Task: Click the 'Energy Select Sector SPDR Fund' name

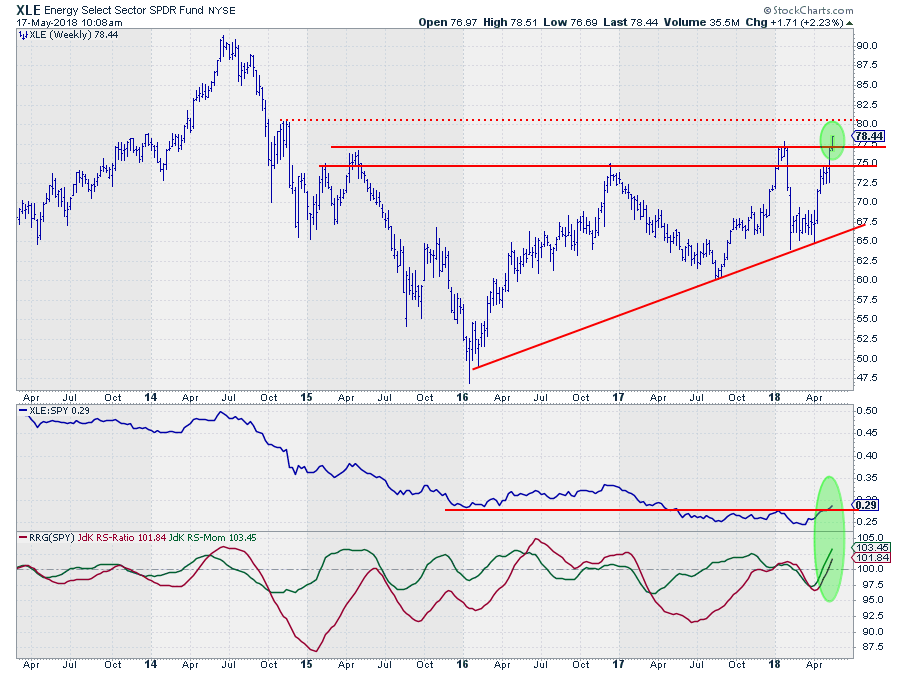Action: click(x=124, y=10)
